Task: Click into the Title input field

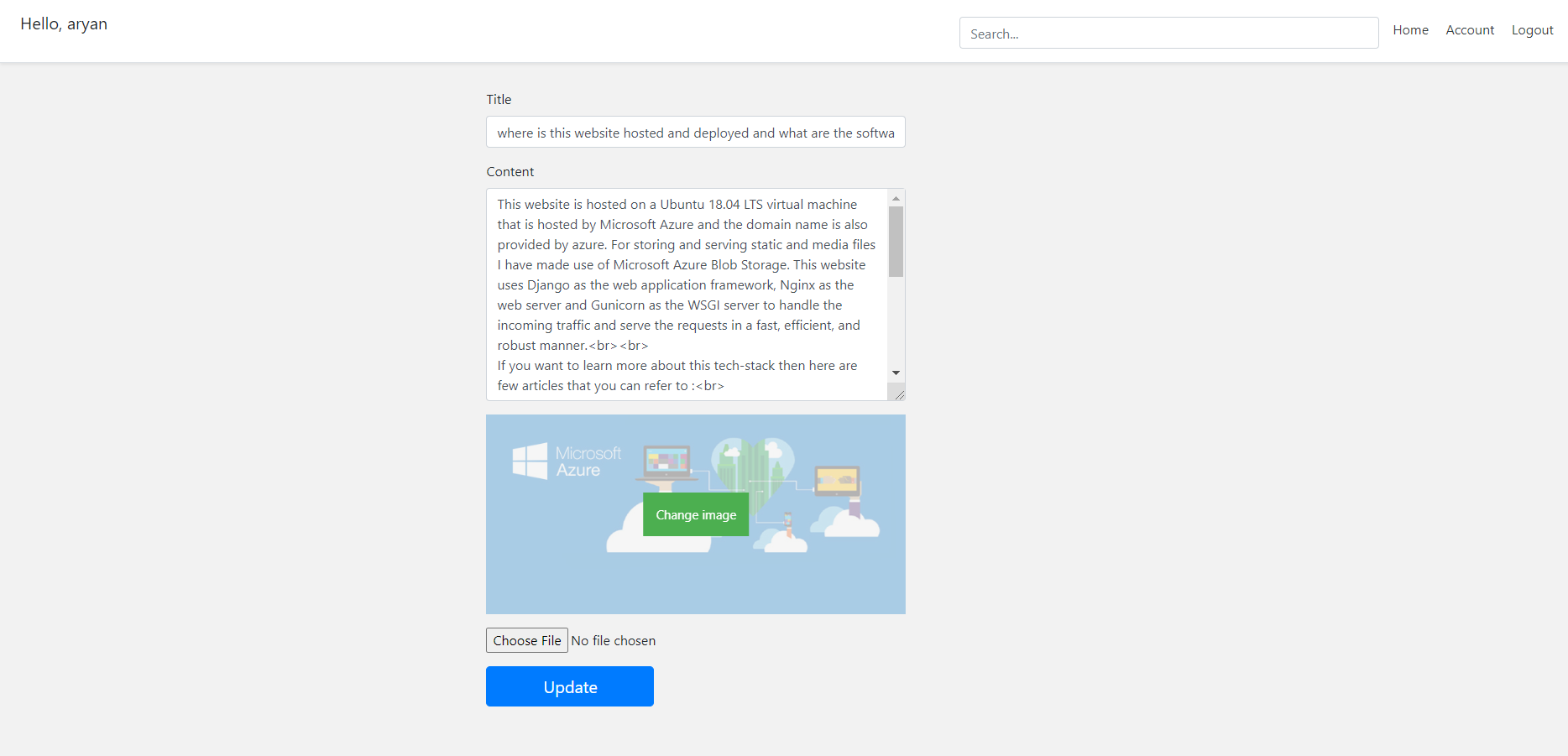Action: click(x=695, y=132)
